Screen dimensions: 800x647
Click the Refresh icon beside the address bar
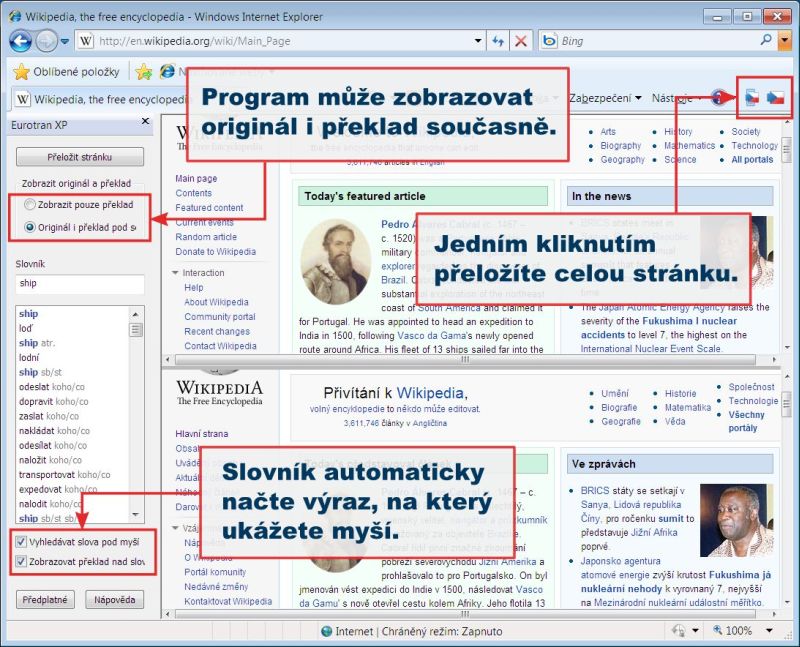click(x=498, y=41)
